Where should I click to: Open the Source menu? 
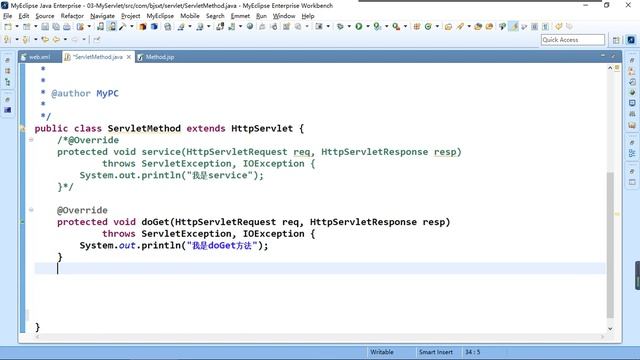[44, 16]
